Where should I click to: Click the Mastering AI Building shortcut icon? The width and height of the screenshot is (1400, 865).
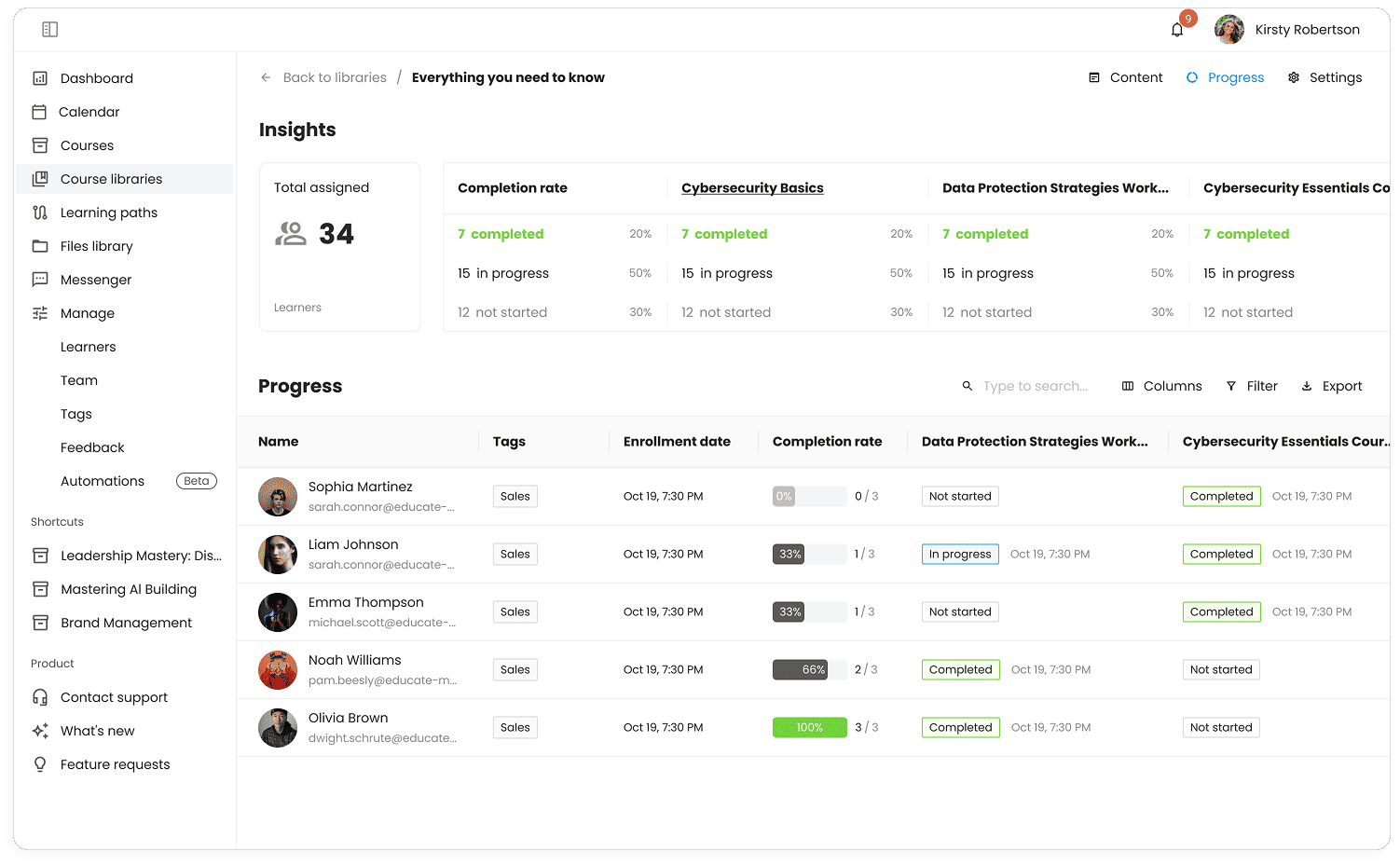point(40,589)
